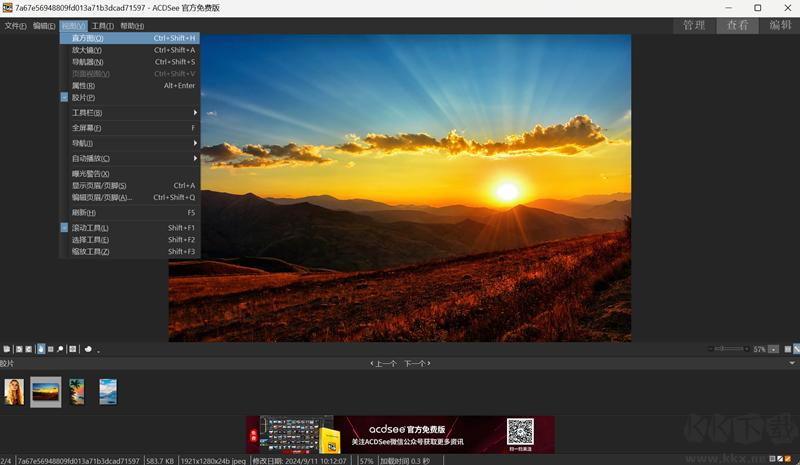Image resolution: width=800 pixels, height=465 pixels.
Task: Select 放大镜 in the view menu
Action: (x=130, y=50)
